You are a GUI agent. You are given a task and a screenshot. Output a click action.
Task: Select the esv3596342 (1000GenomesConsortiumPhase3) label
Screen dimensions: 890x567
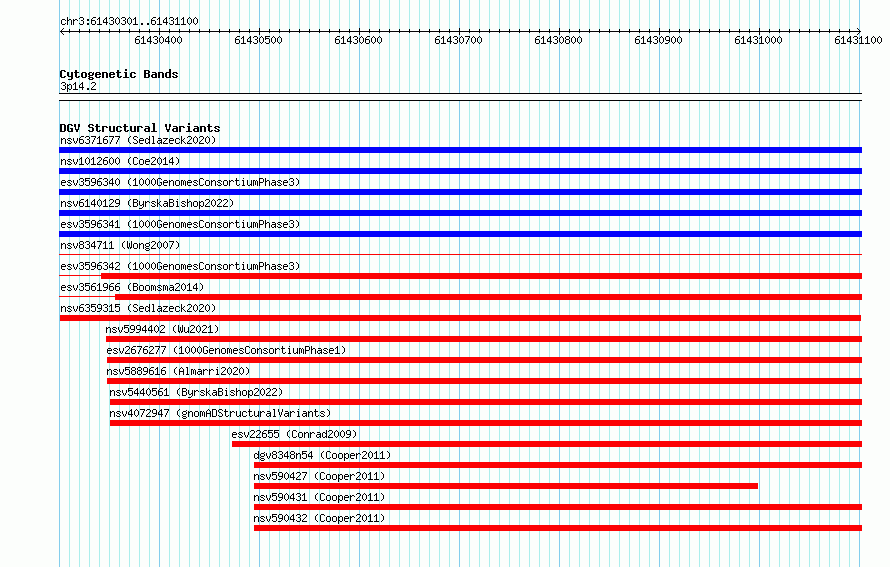pyautogui.click(x=180, y=266)
